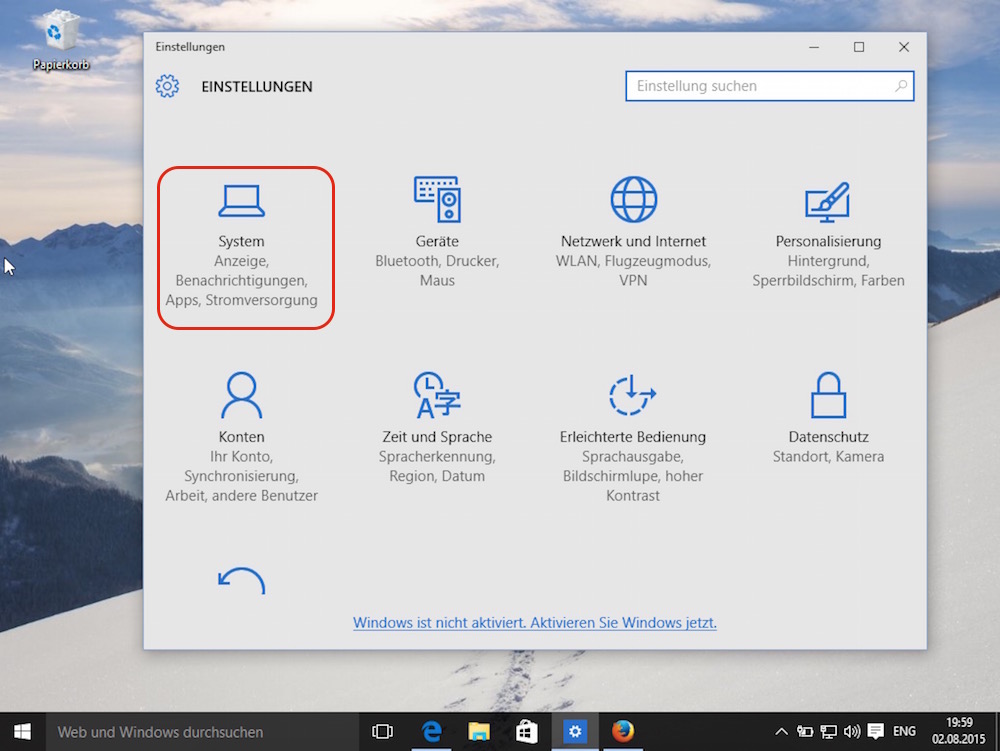
Task: Open Task View in the taskbar
Action: click(x=382, y=732)
